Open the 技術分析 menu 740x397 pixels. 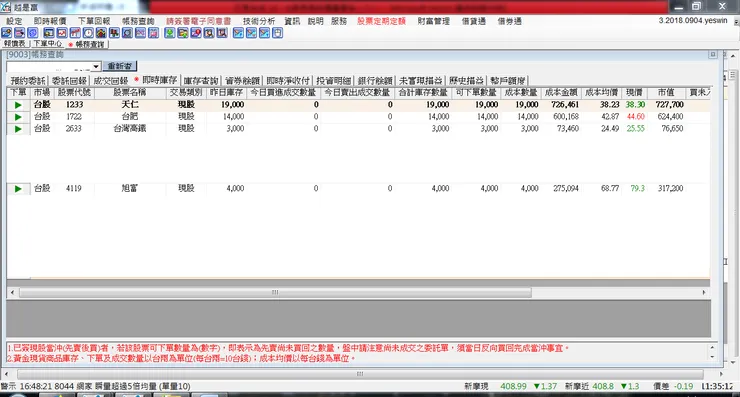tap(259, 21)
